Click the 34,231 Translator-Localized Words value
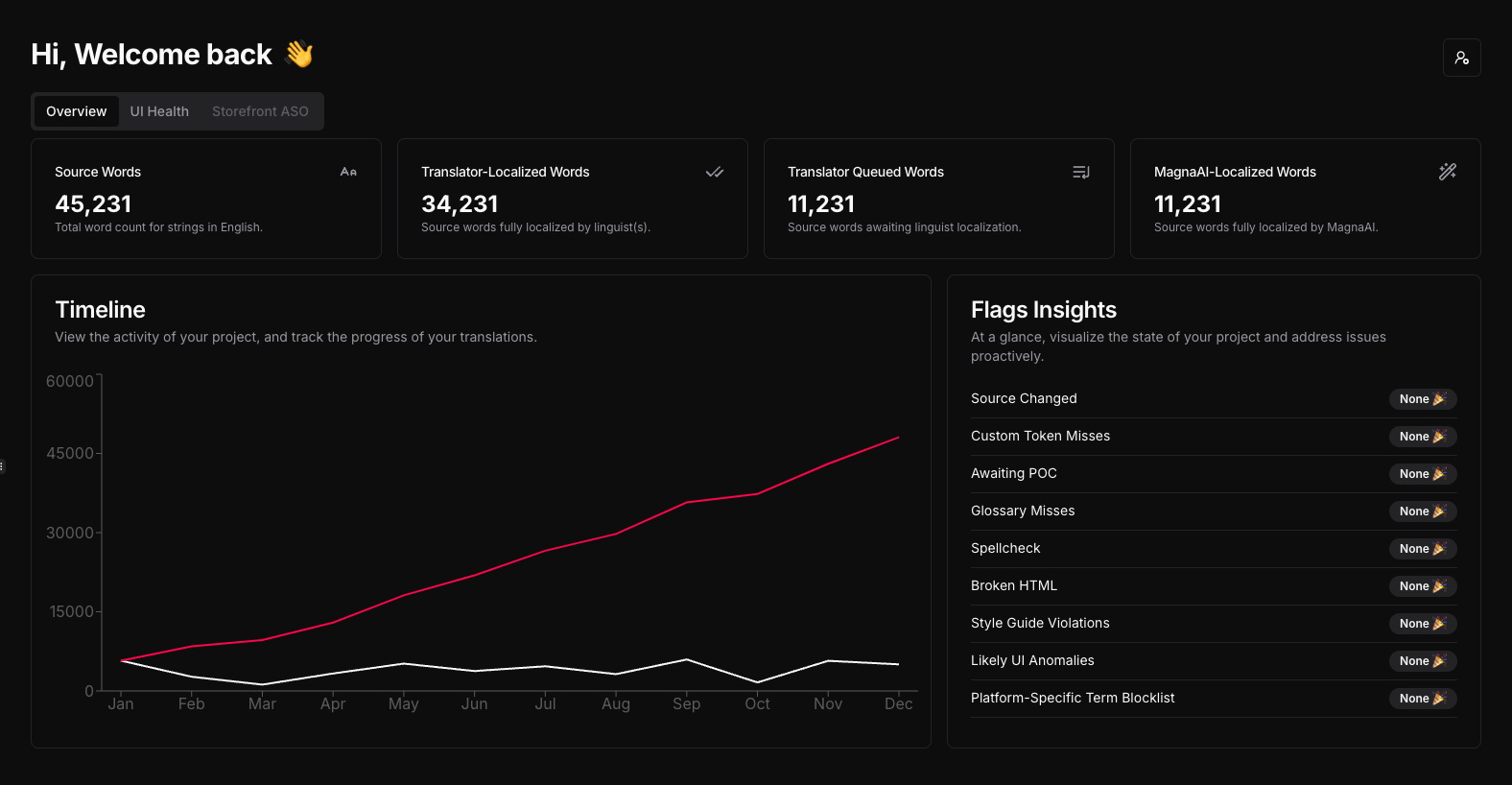This screenshot has width=1512, height=785. coord(460,204)
